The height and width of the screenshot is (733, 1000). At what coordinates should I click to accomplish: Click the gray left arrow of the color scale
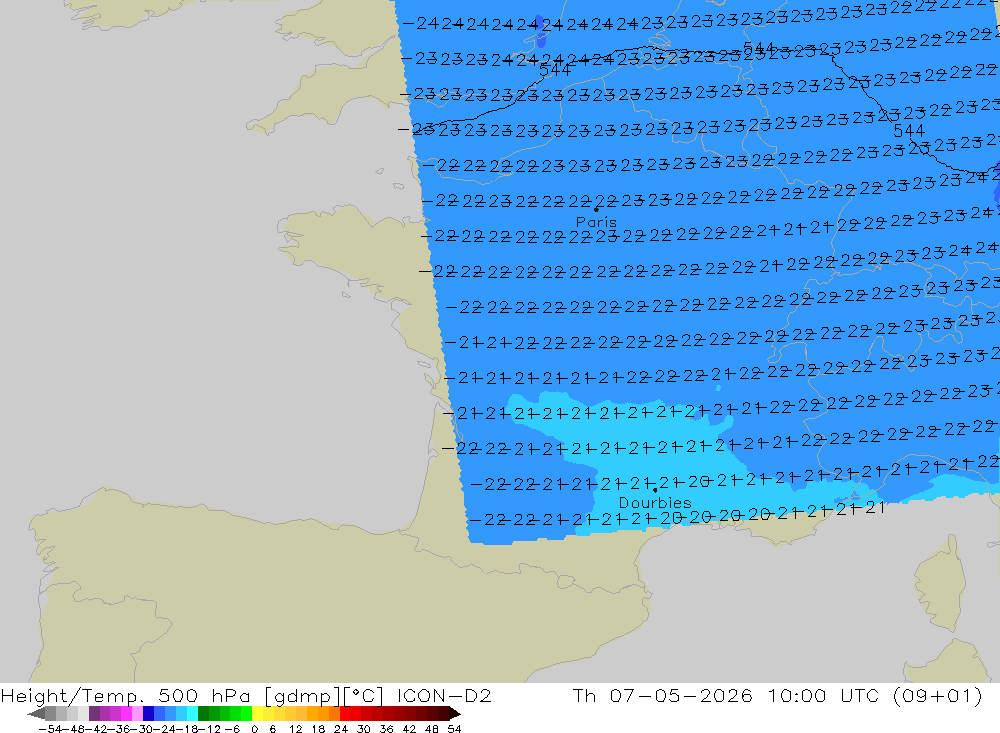36,713
